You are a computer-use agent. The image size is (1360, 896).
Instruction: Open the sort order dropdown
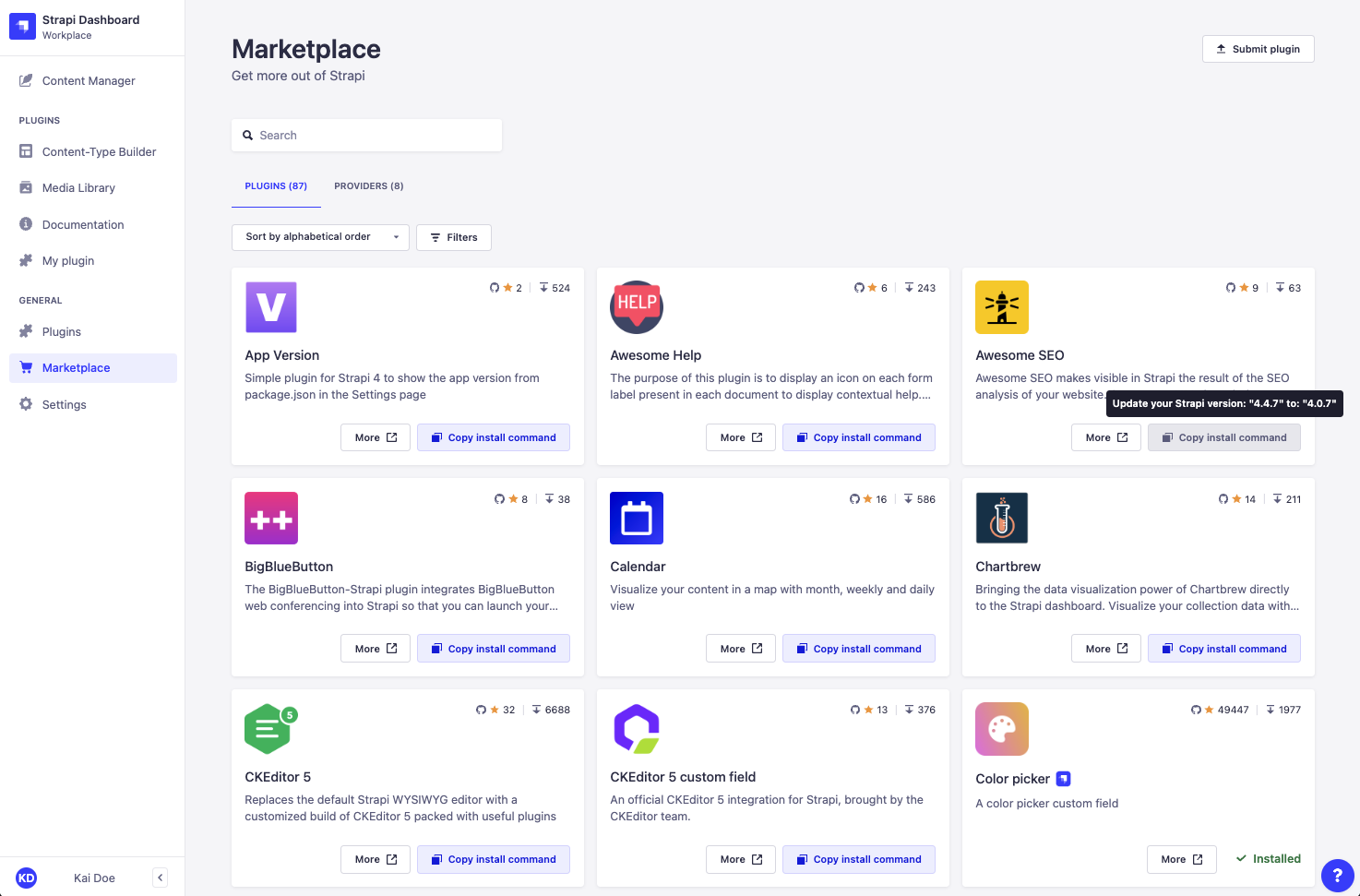[320, 237]
